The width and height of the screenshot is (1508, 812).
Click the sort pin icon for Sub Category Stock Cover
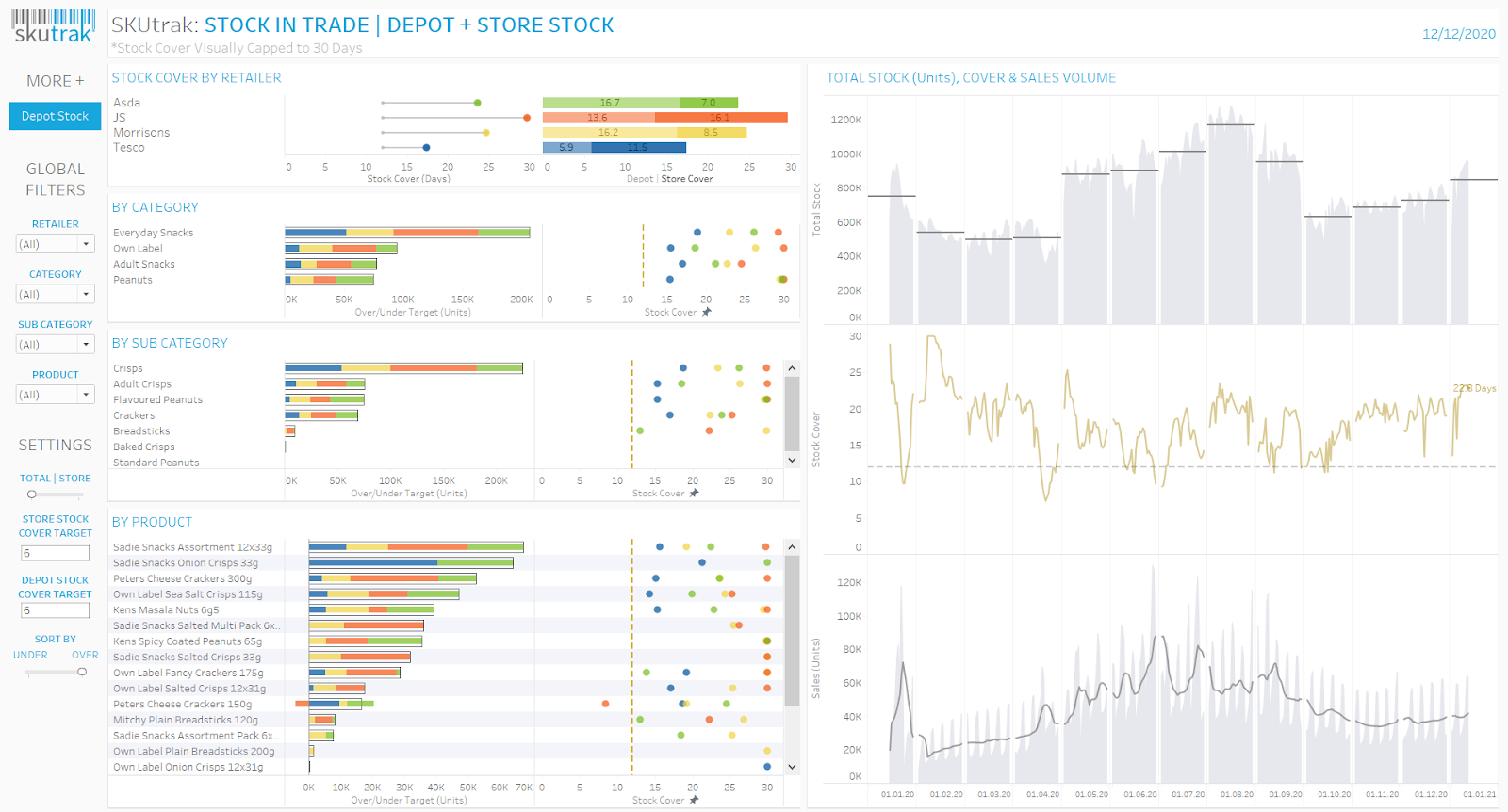[695, 493]
